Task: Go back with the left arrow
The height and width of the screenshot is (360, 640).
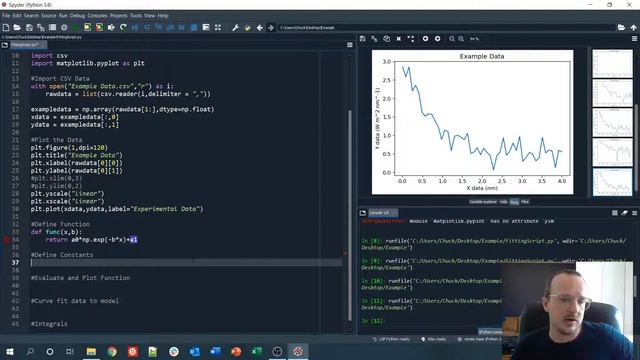Action: click(260, 27)
